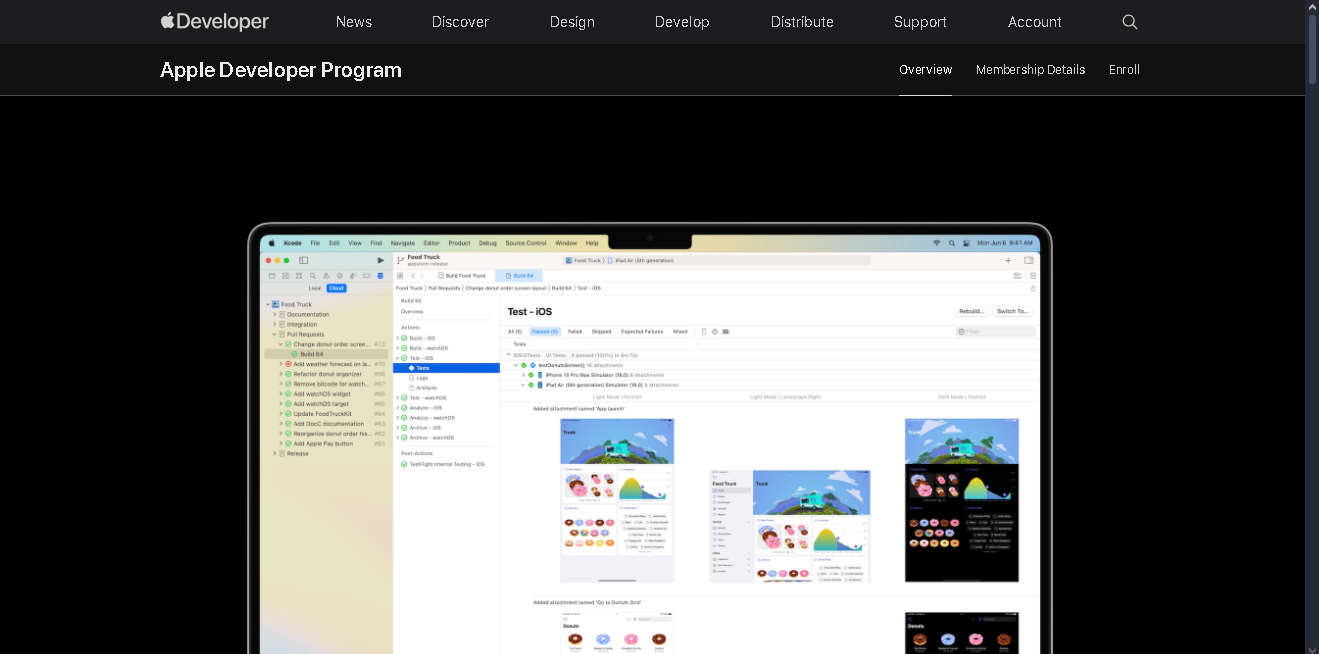Click the Apple menu icon in Xcode image
The height and width of the screenshot is (654, 1319).
pyautogui.click(x=271, y=243)
